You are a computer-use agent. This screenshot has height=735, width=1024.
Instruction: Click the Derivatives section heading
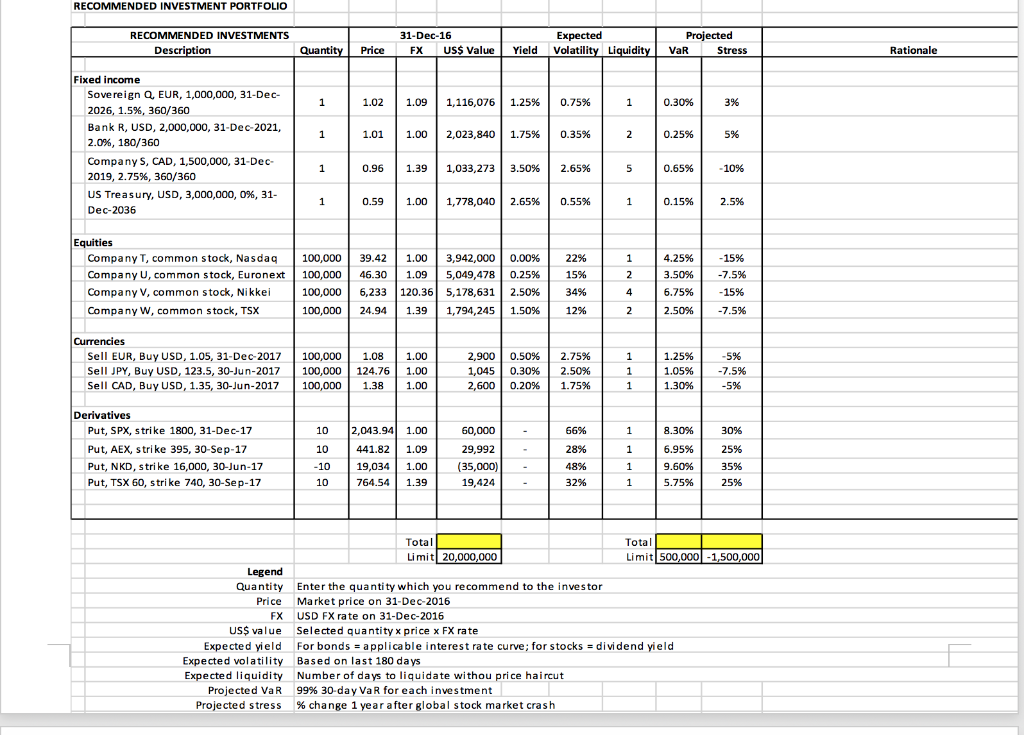(x=102, y=415)
